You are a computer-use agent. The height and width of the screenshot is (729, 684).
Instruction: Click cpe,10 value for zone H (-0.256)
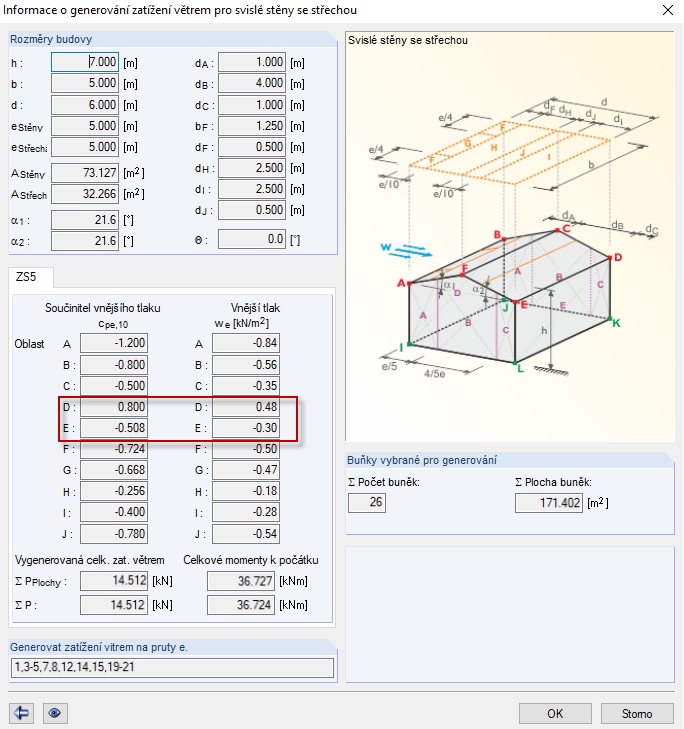(x=114, y=491)
